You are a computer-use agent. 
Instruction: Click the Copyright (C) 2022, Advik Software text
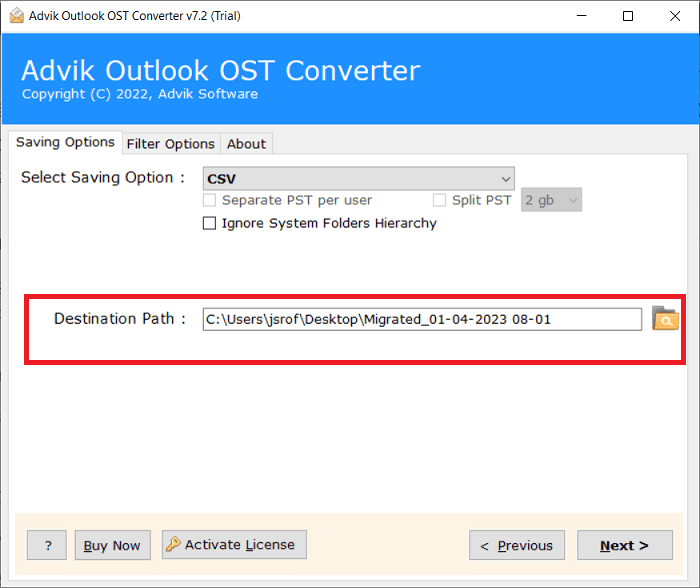140,94
